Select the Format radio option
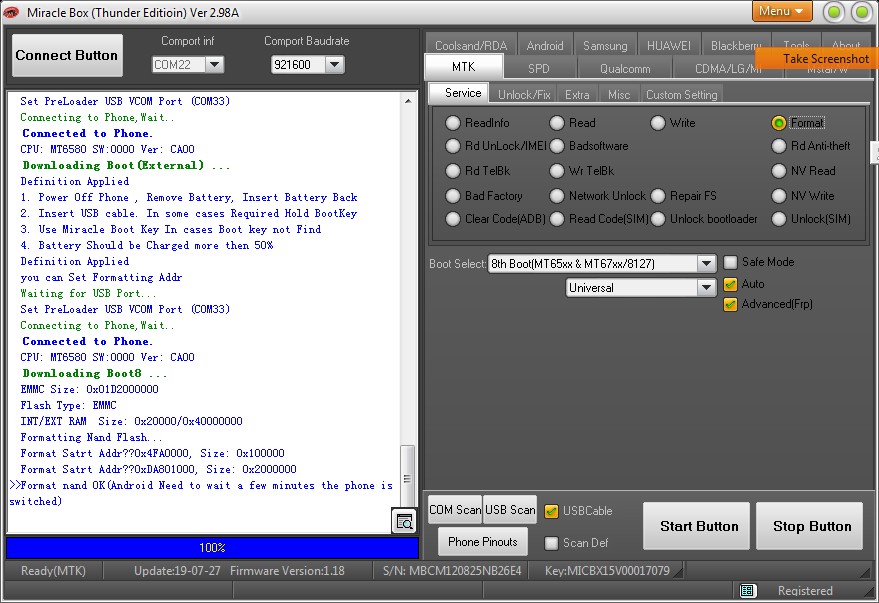The width and height of the screenshot is (879, 603). (779, 123)
